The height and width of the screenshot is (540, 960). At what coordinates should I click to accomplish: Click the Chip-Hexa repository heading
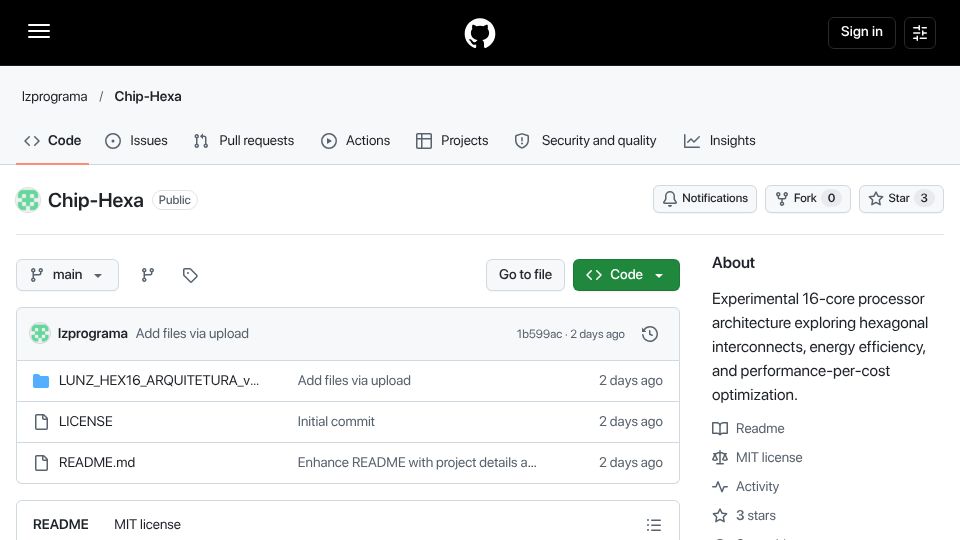pos(96,200)
